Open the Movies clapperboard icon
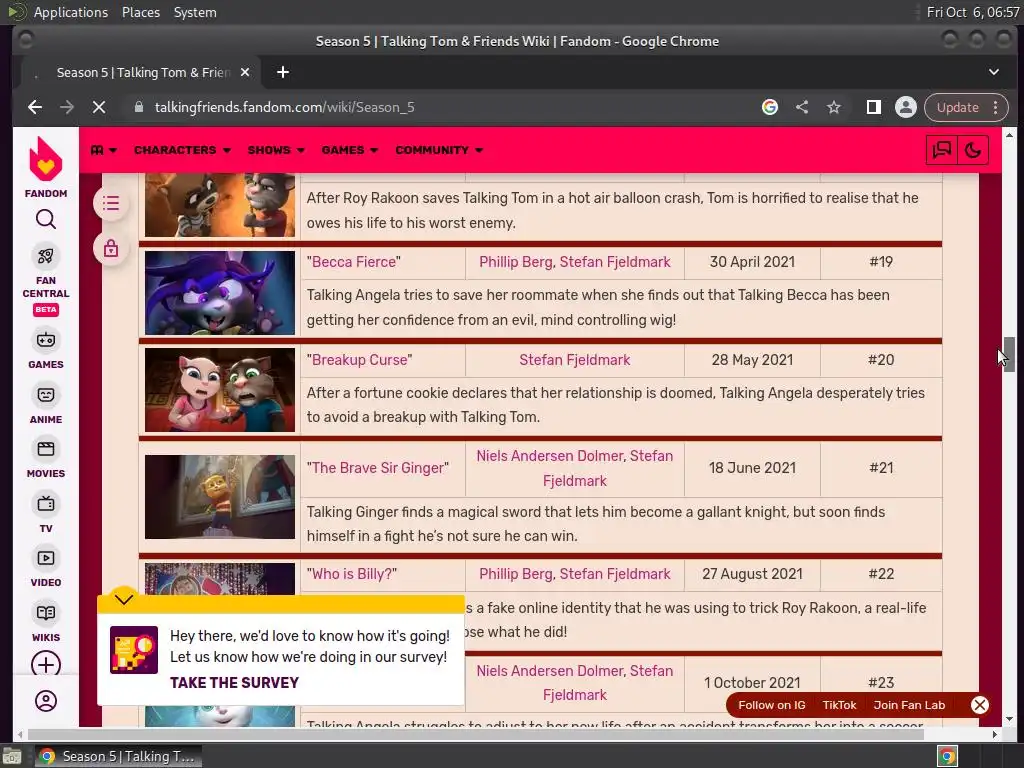Image resolution: width=1024 pixels, height=768 pixels. coord(46,449)
